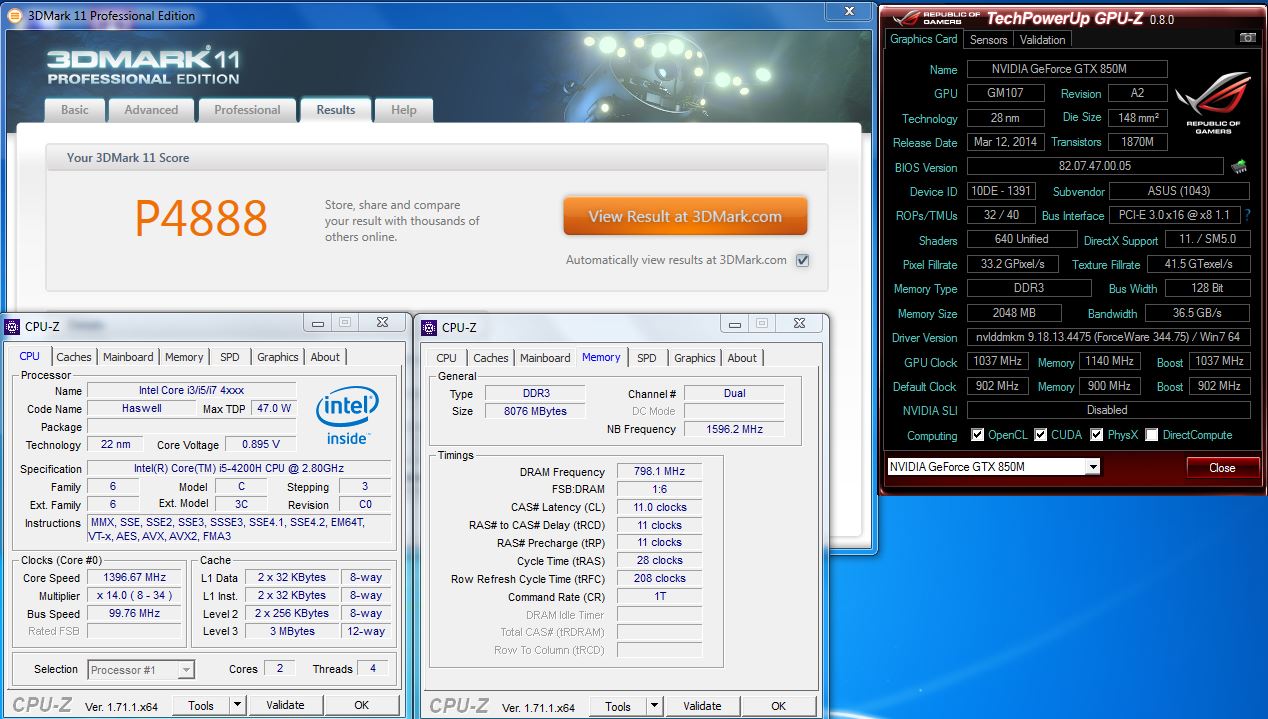Toggle Automatically view results at 3DMark.com checkbox
The height and width of the screenshot is (719, 1268).
[x=802, y=260]
